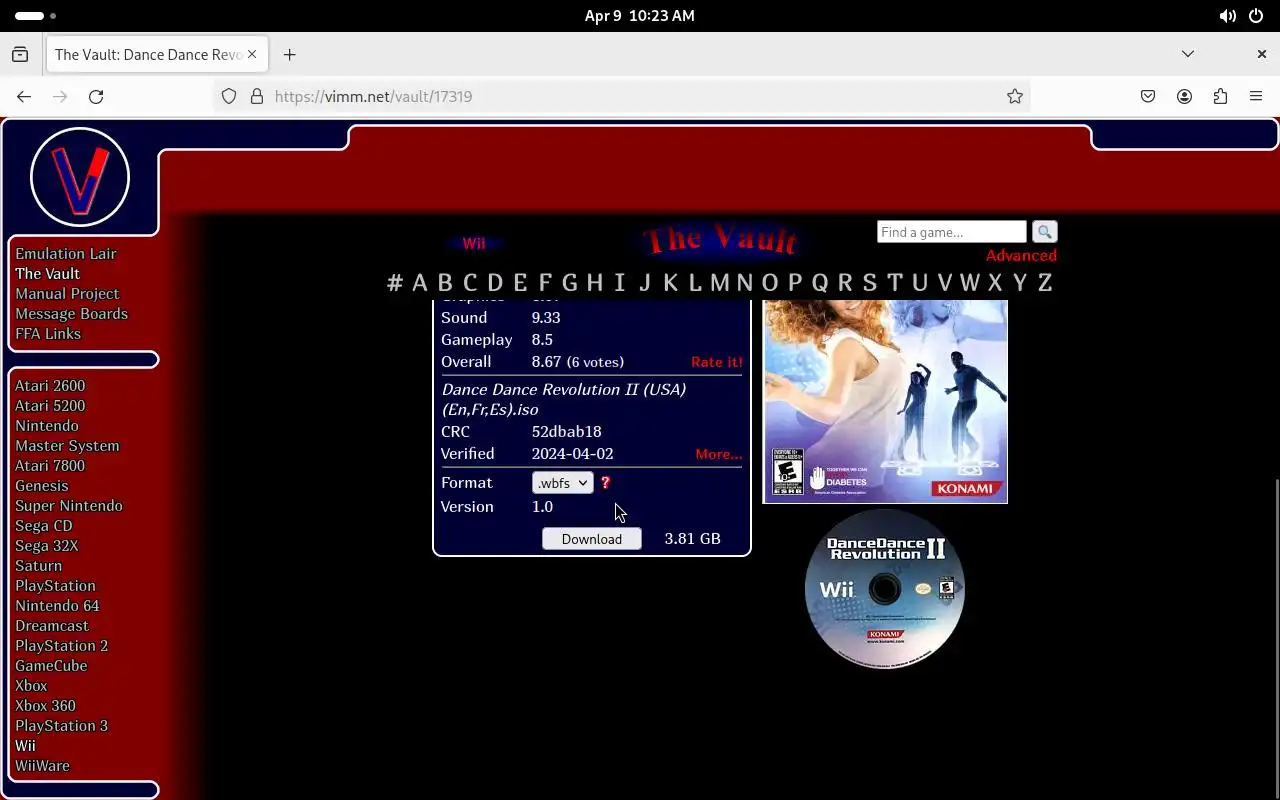Viewport: 1280px width, 800px height.
Task: Select Atari 5200 system
Action: [50, 405]
